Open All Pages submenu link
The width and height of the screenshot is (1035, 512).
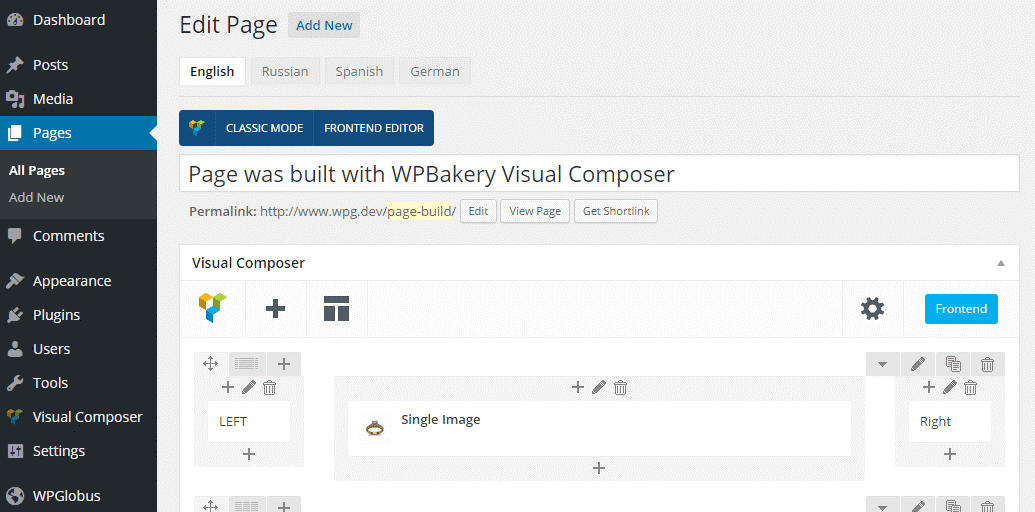37,170
